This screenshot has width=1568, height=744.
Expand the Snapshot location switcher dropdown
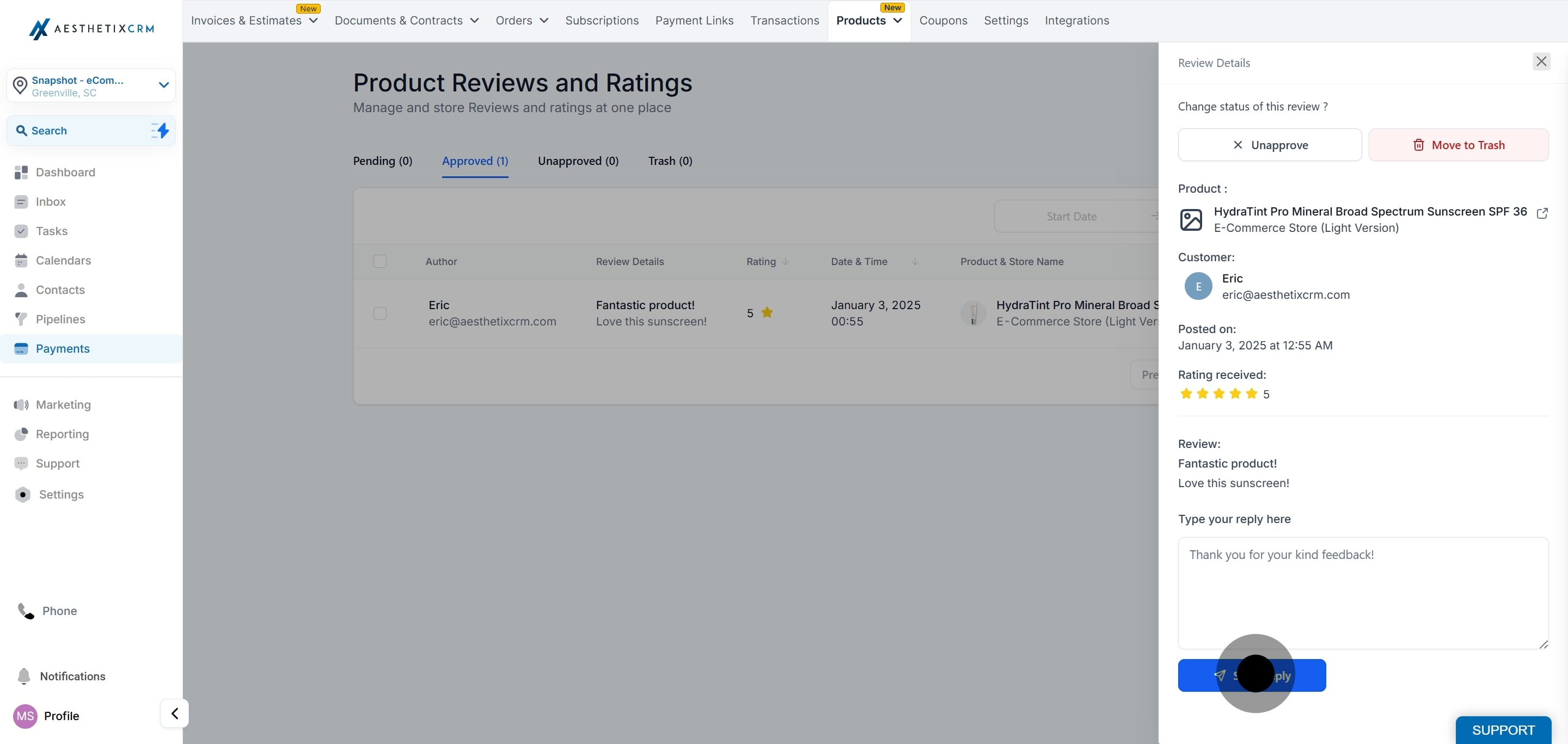tap(163, 85)
